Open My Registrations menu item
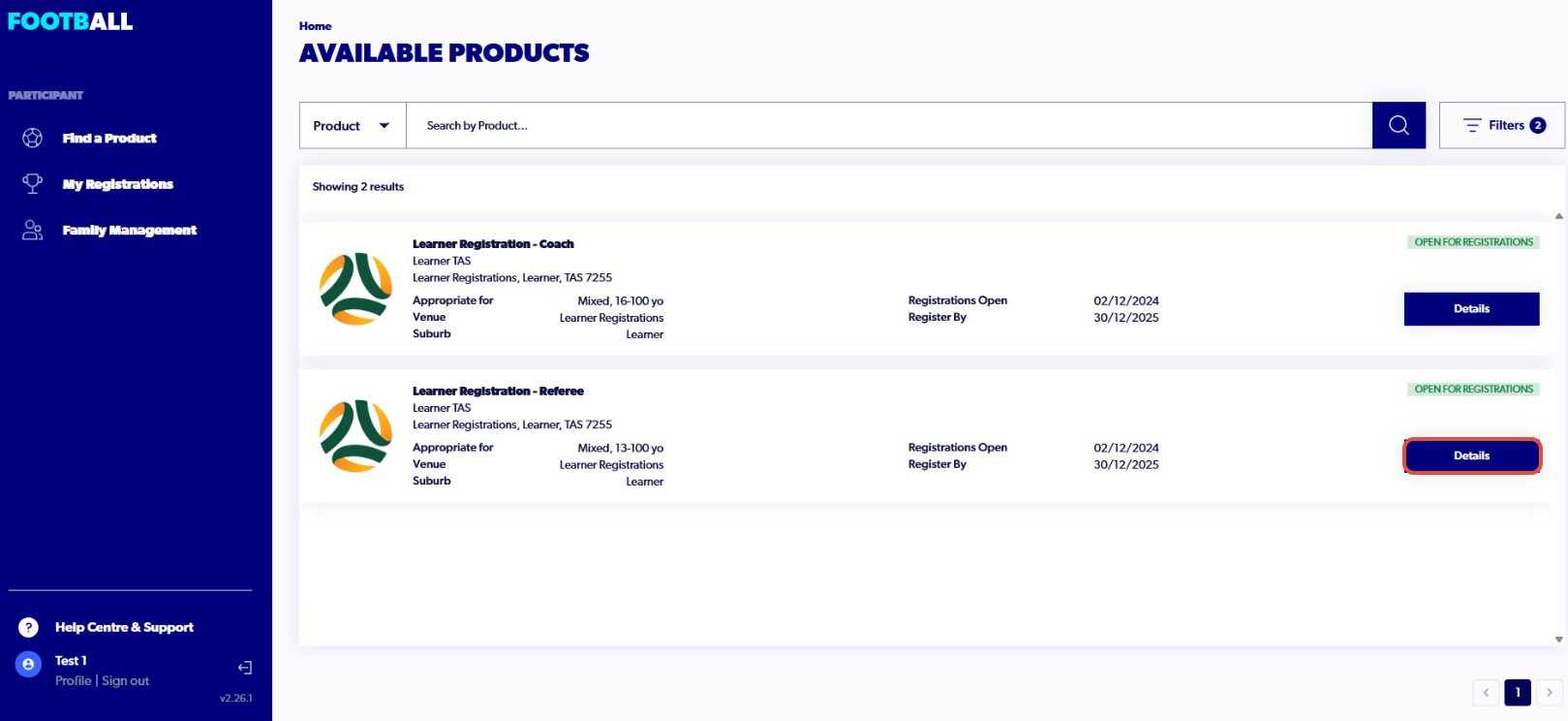Screen dimensions: 1568x721 [x=117, y=184]
